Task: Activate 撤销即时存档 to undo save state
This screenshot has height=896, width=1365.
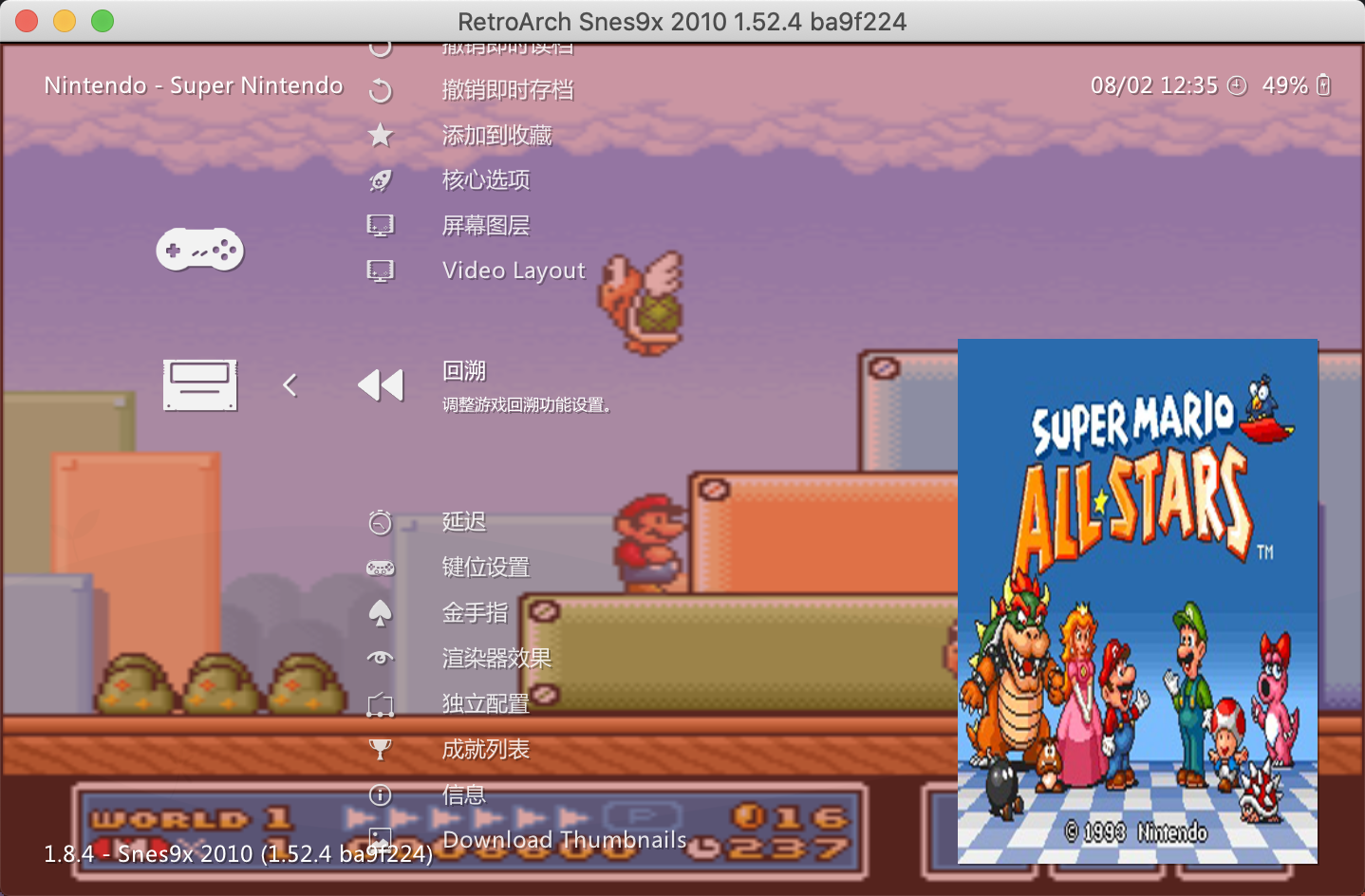Action: pyautogui.click(x=506, y=89)
